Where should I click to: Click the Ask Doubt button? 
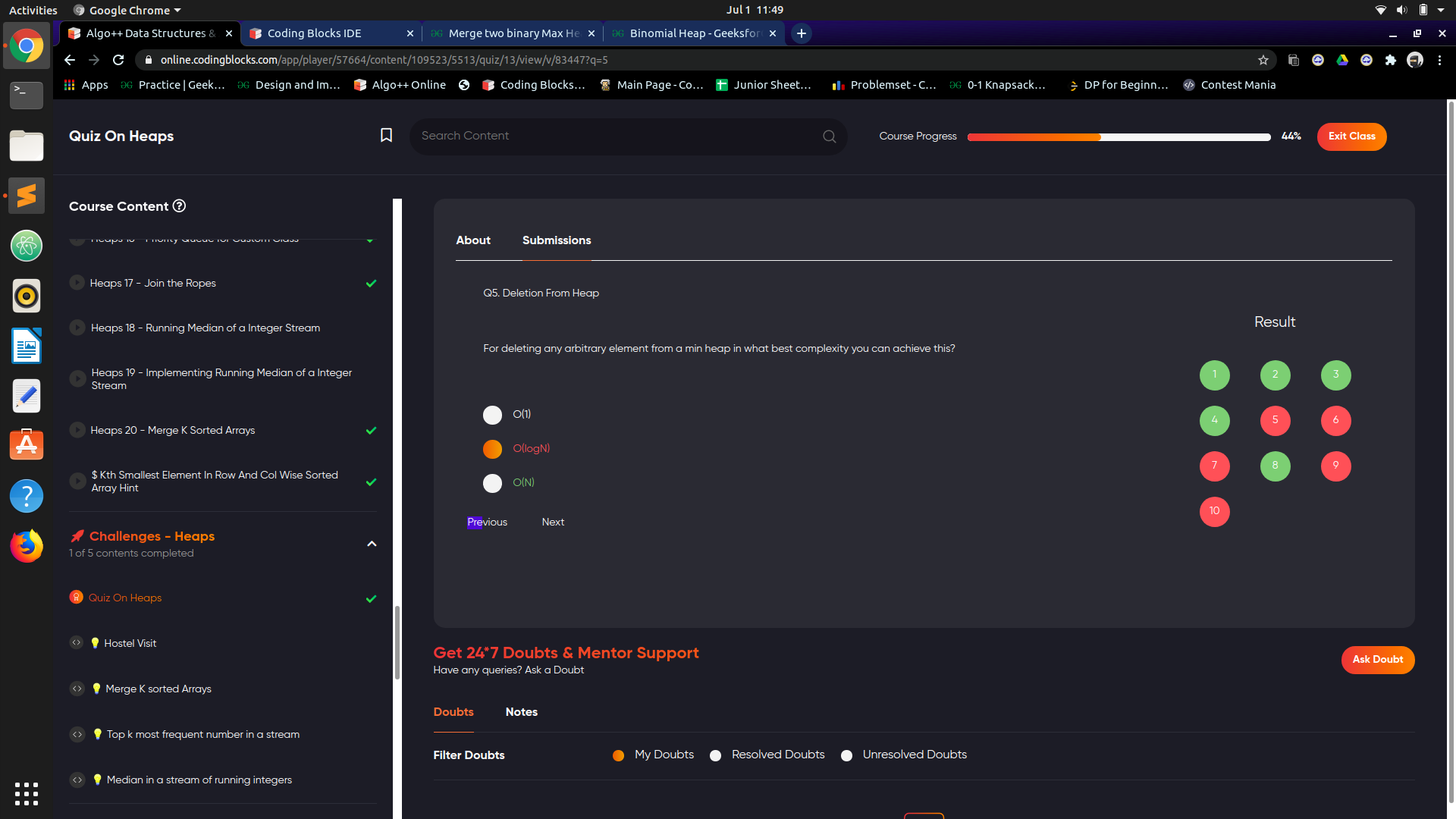(1378, 660)
